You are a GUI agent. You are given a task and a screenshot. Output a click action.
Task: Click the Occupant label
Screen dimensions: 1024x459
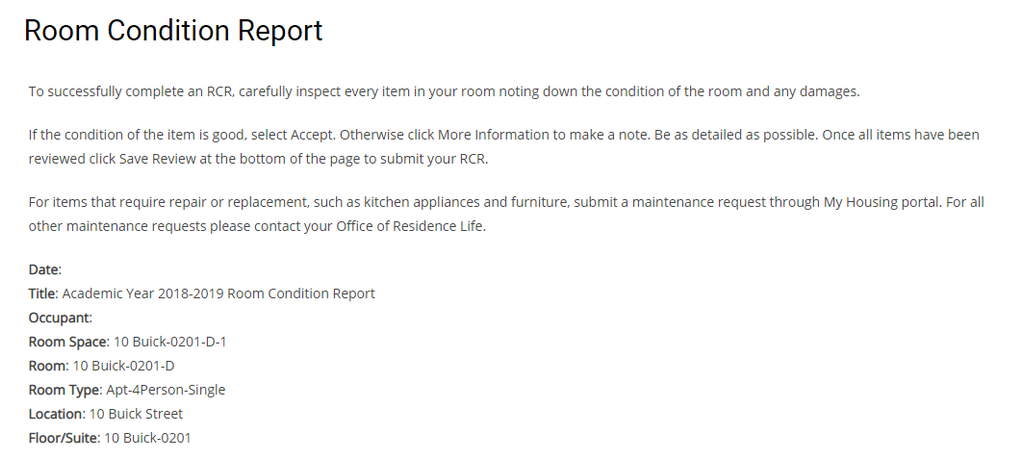[x=60, y=318]
